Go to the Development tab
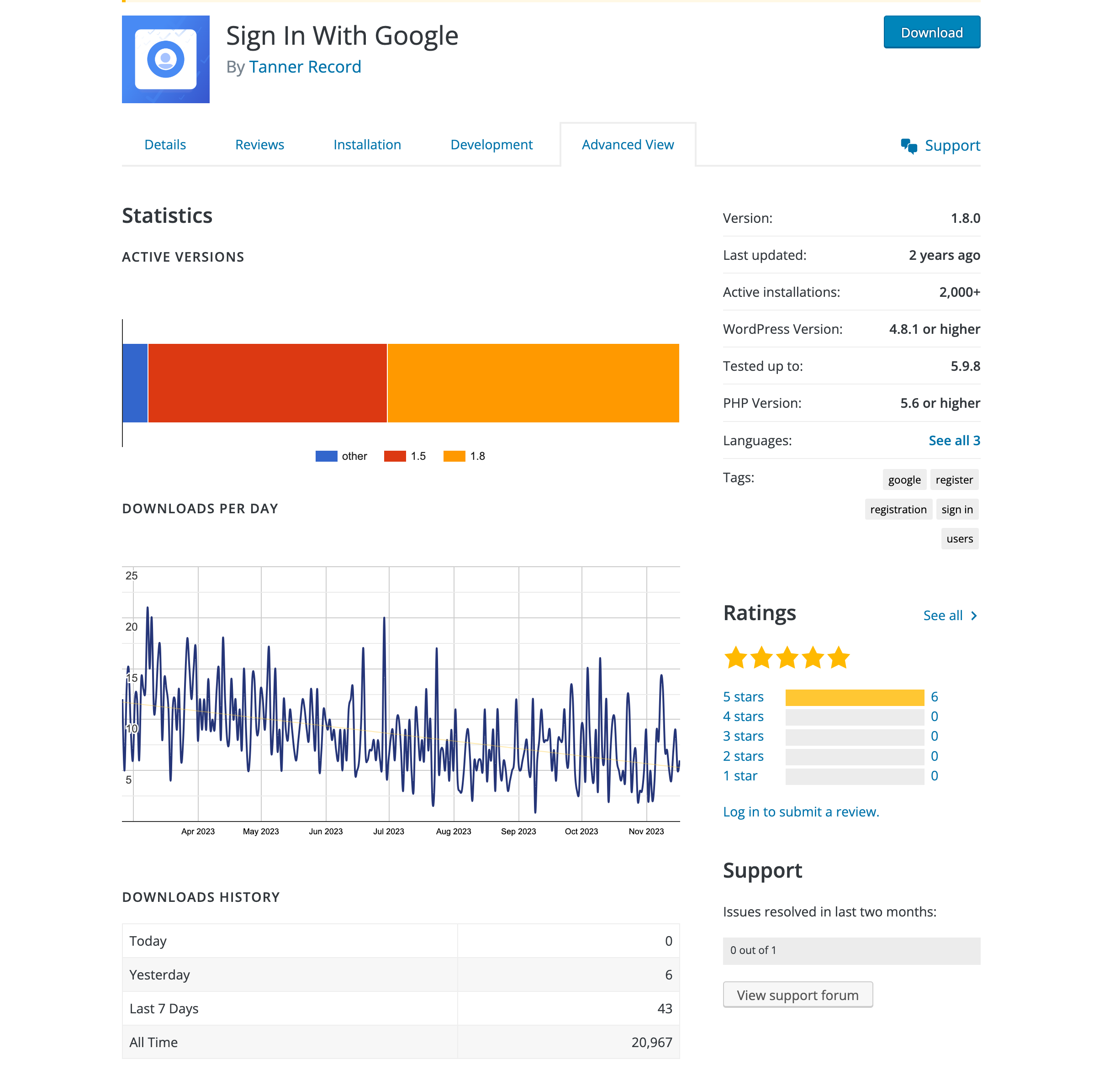The width and height of the screenshot is (1120, 1085). tap(491, 145)
